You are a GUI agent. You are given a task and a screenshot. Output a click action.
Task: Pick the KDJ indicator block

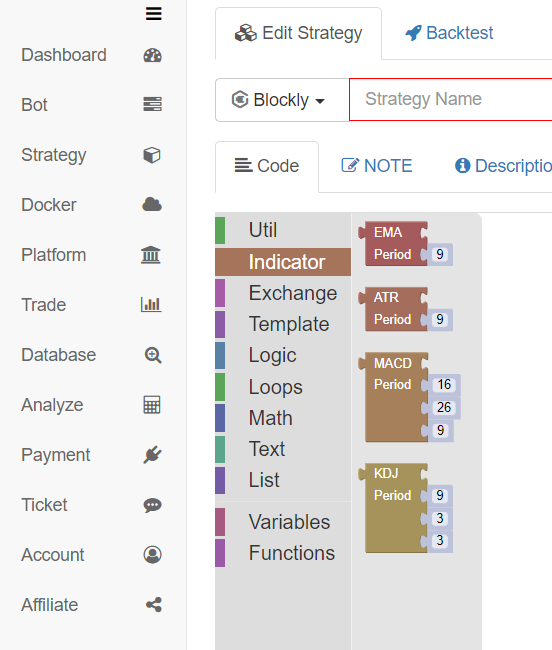click(x=392, y=510)
